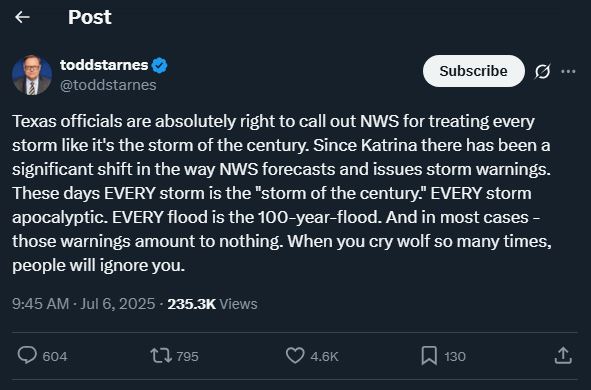Open the @toddstarnes handle link

click(108, 85)
